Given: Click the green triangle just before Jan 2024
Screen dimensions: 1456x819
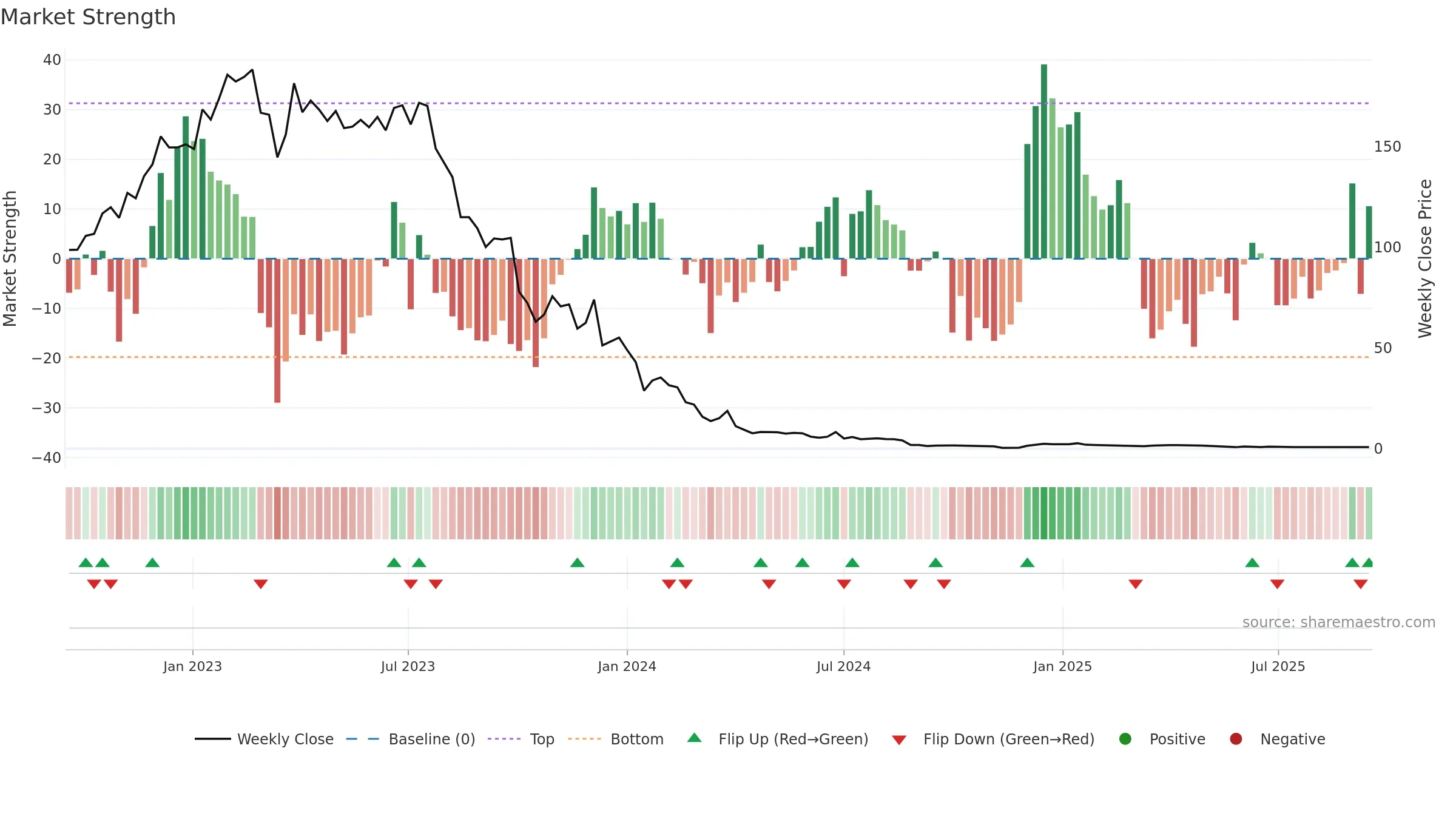Looking at the screenshot, I should (x=577, y=562).
